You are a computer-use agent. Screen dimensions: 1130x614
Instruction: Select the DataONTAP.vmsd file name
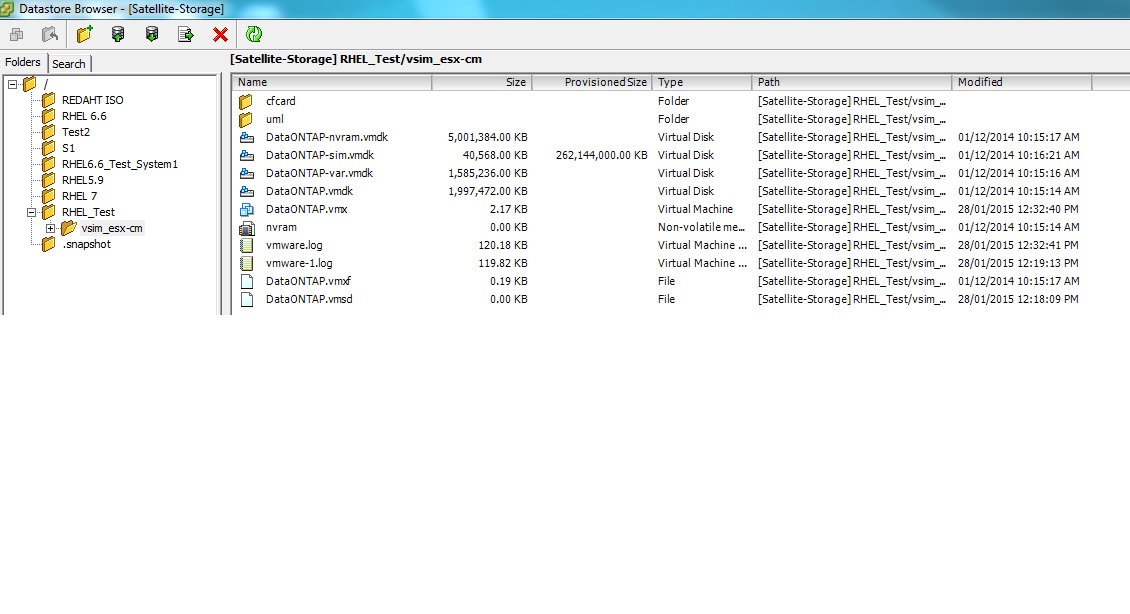tap(309, 299)
